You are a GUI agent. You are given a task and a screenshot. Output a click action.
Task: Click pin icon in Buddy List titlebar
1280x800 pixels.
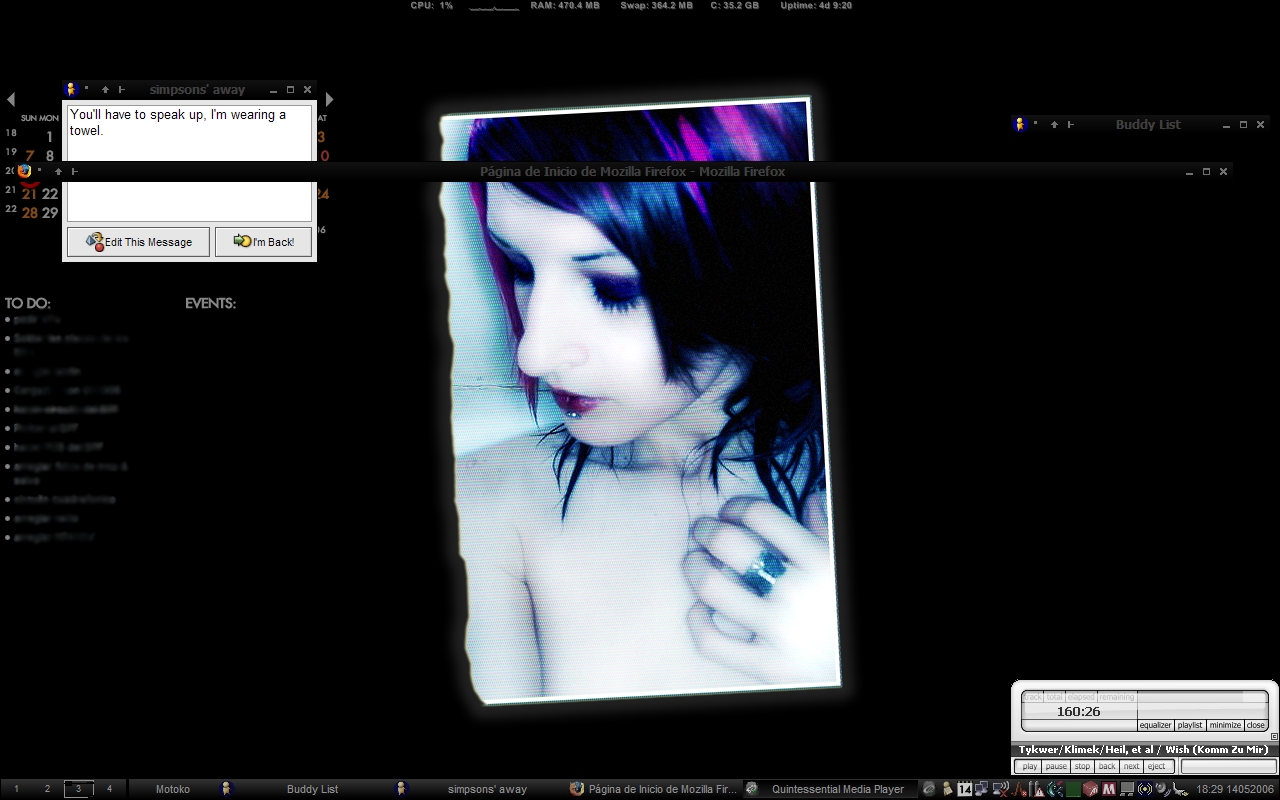pyautogui.click(x=1070, y=125)
